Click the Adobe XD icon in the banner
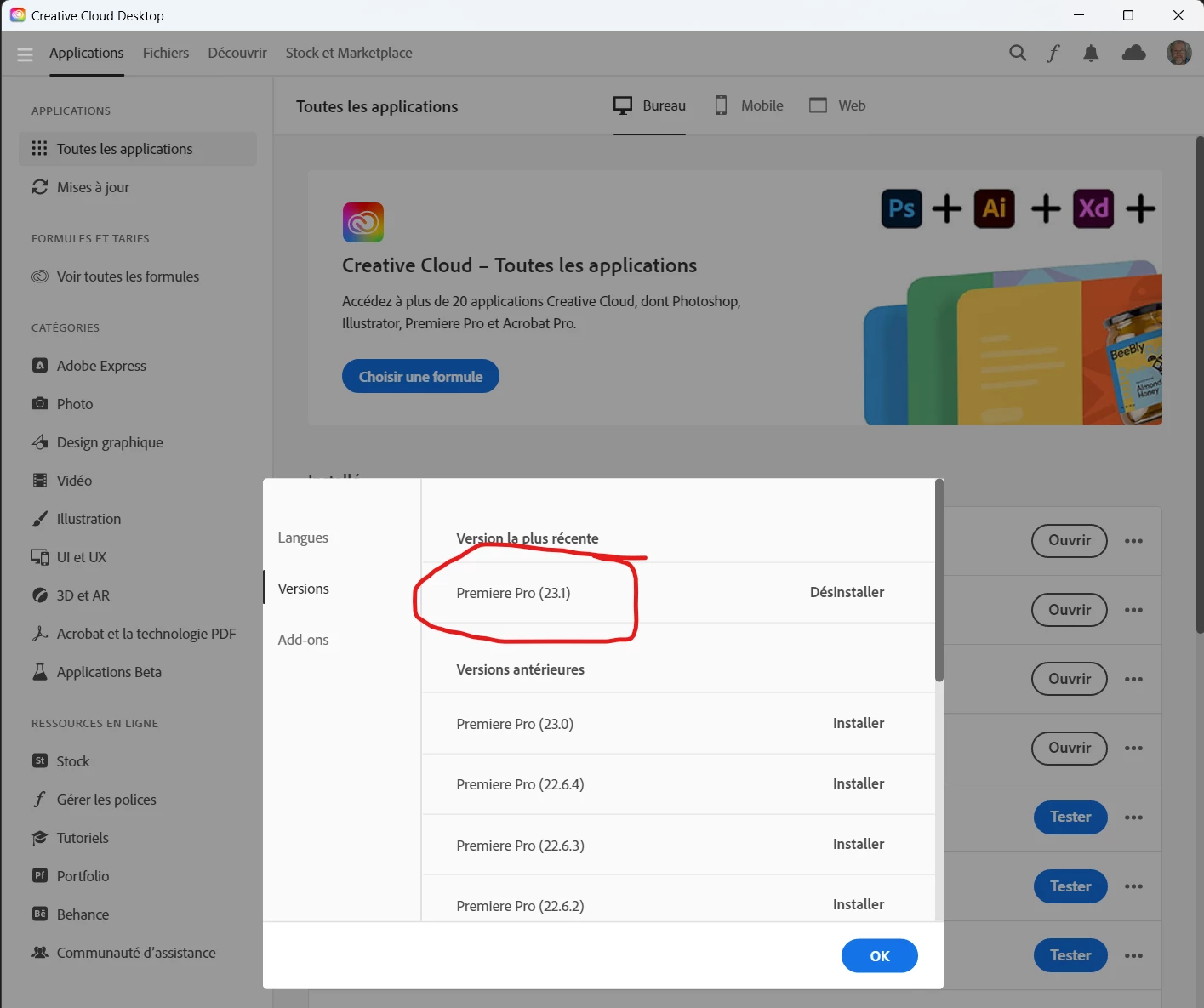Viewport: 1204px width, 1008px height. click(x=1093, y=208)
